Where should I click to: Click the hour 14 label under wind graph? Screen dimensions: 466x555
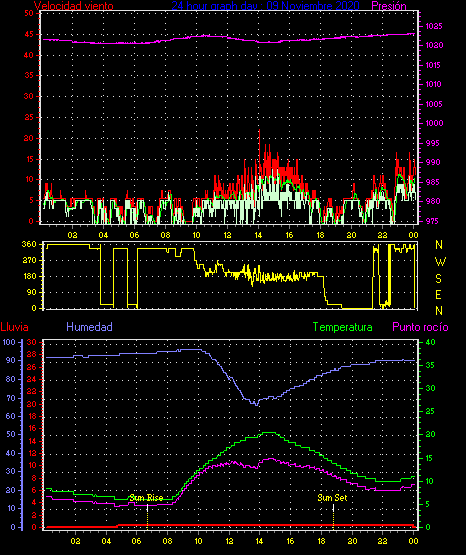[x=258, y=235]
